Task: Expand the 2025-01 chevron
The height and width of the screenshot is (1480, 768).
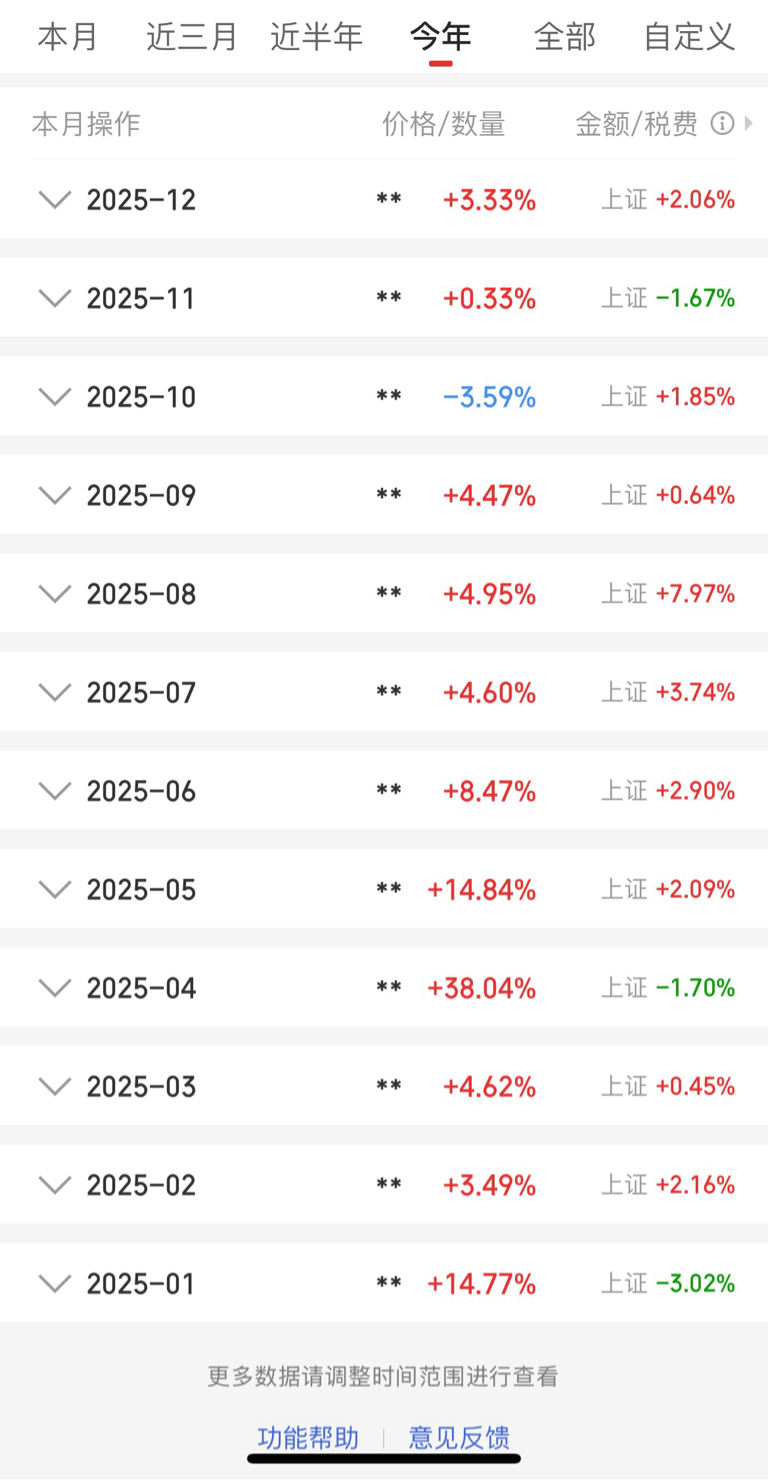Action: (x=54, y=1283)
